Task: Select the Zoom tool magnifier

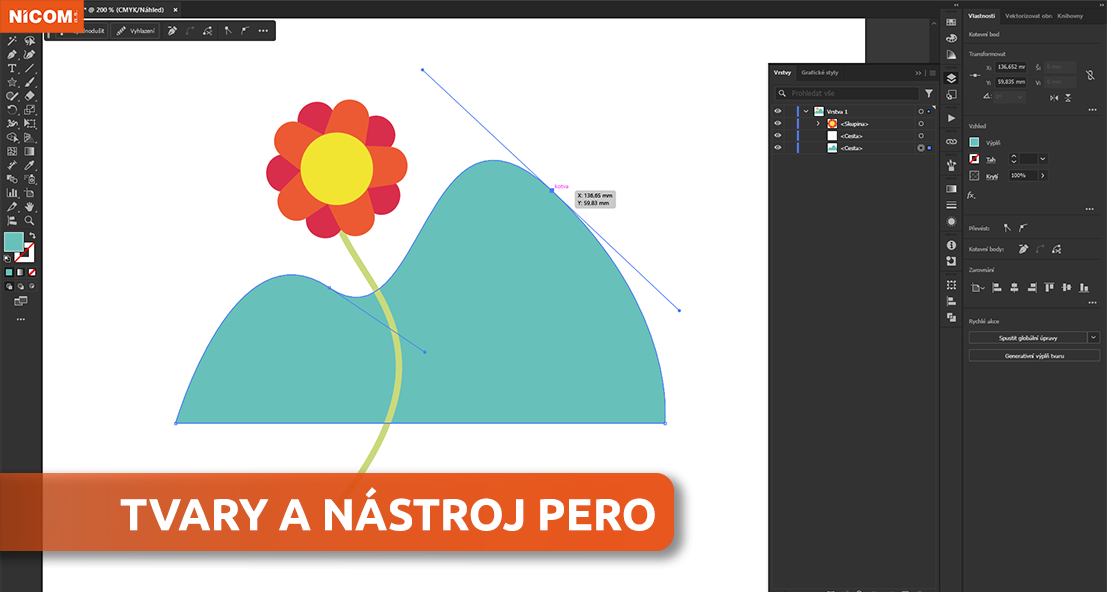Action: coord(30,220)
